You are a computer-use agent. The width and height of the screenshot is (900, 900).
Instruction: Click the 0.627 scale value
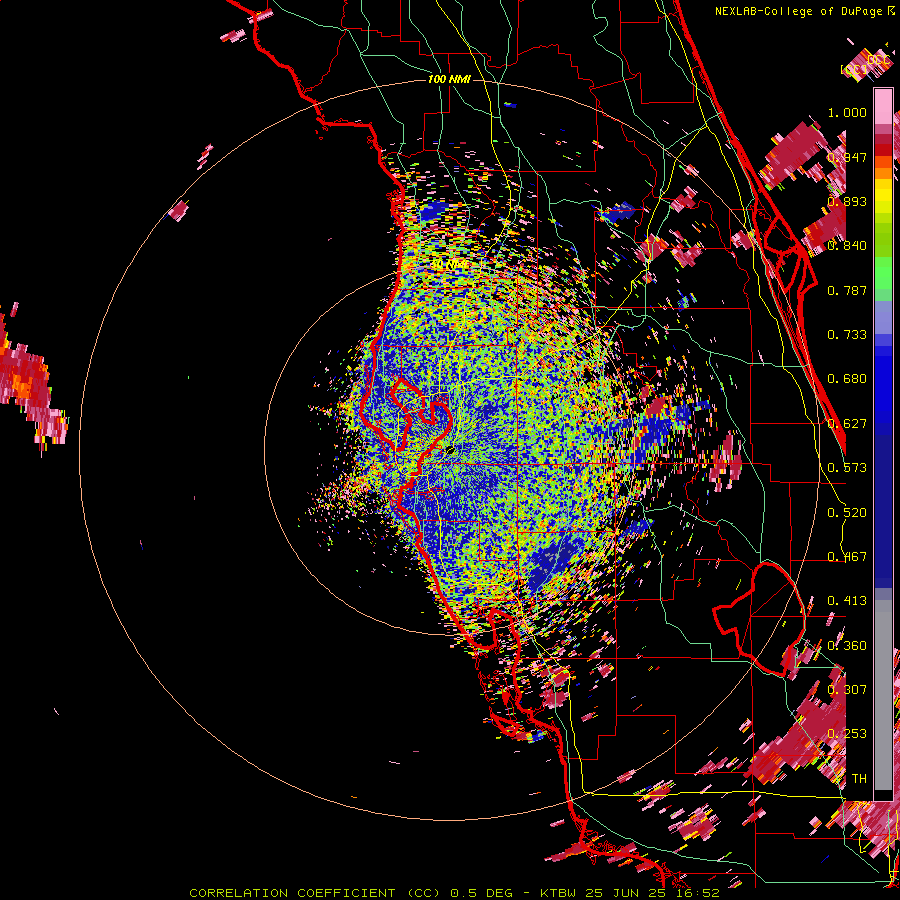point(847,424)
